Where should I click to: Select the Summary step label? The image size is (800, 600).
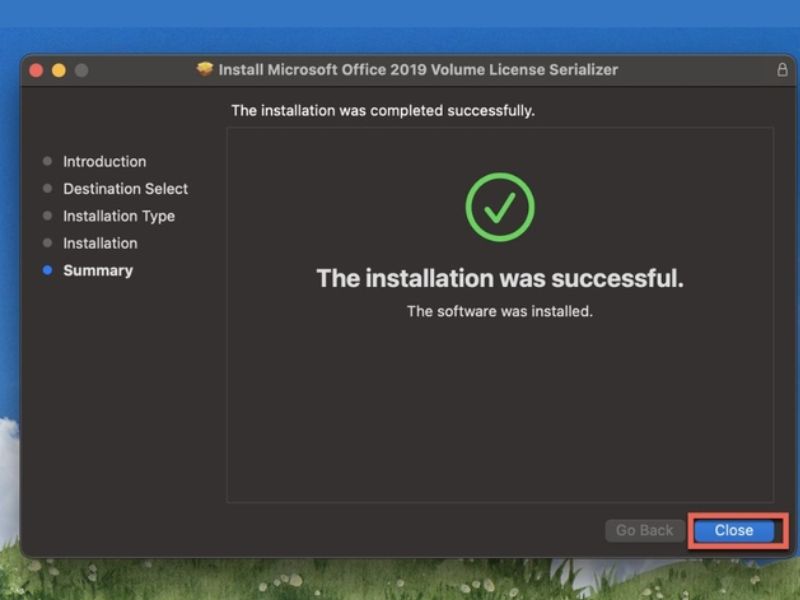(x=98, y=270)
